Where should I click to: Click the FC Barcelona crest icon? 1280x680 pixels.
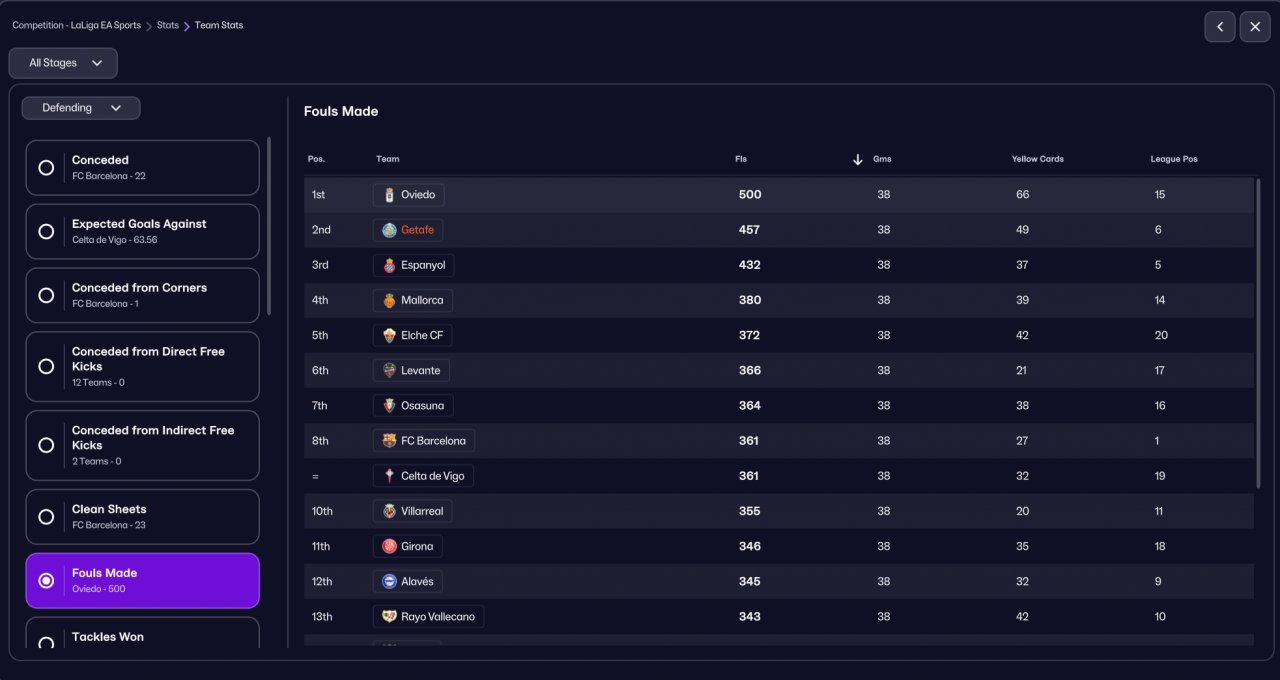[x=389, y=441]
